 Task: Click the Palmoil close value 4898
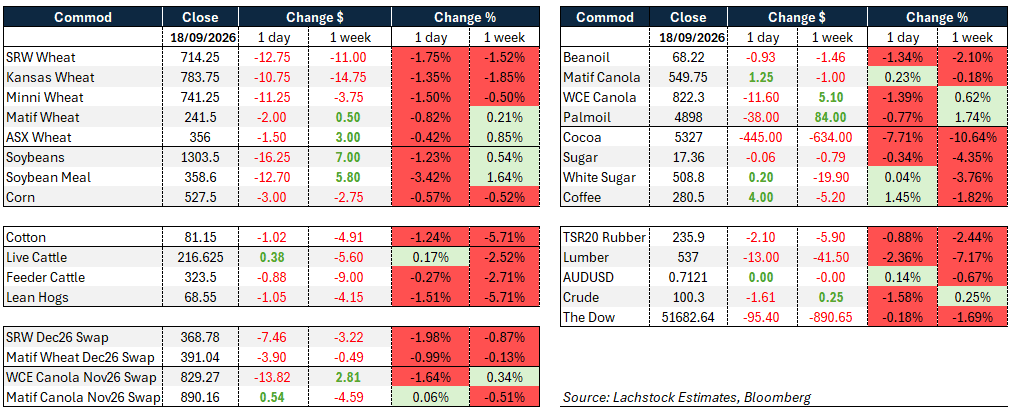(x=687, y=118)
